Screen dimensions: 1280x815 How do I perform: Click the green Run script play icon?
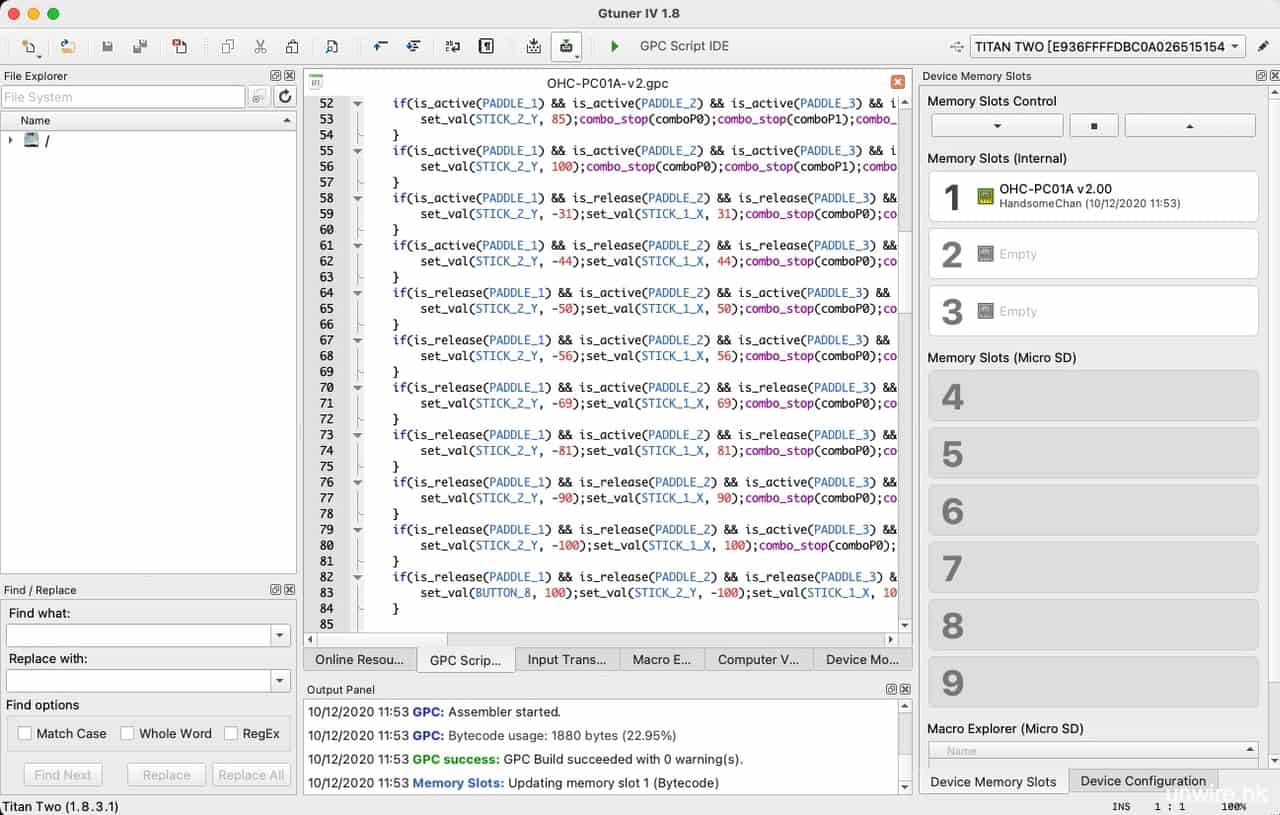point(614,46)
